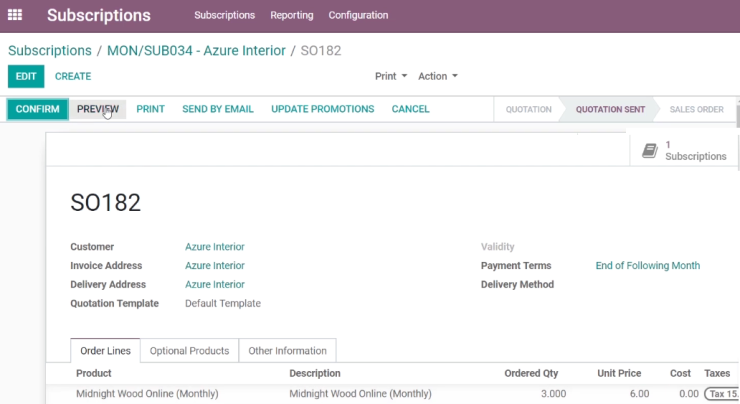
Task: Navigate to Subscriptions breadcrumb
Action: point(50,50)
